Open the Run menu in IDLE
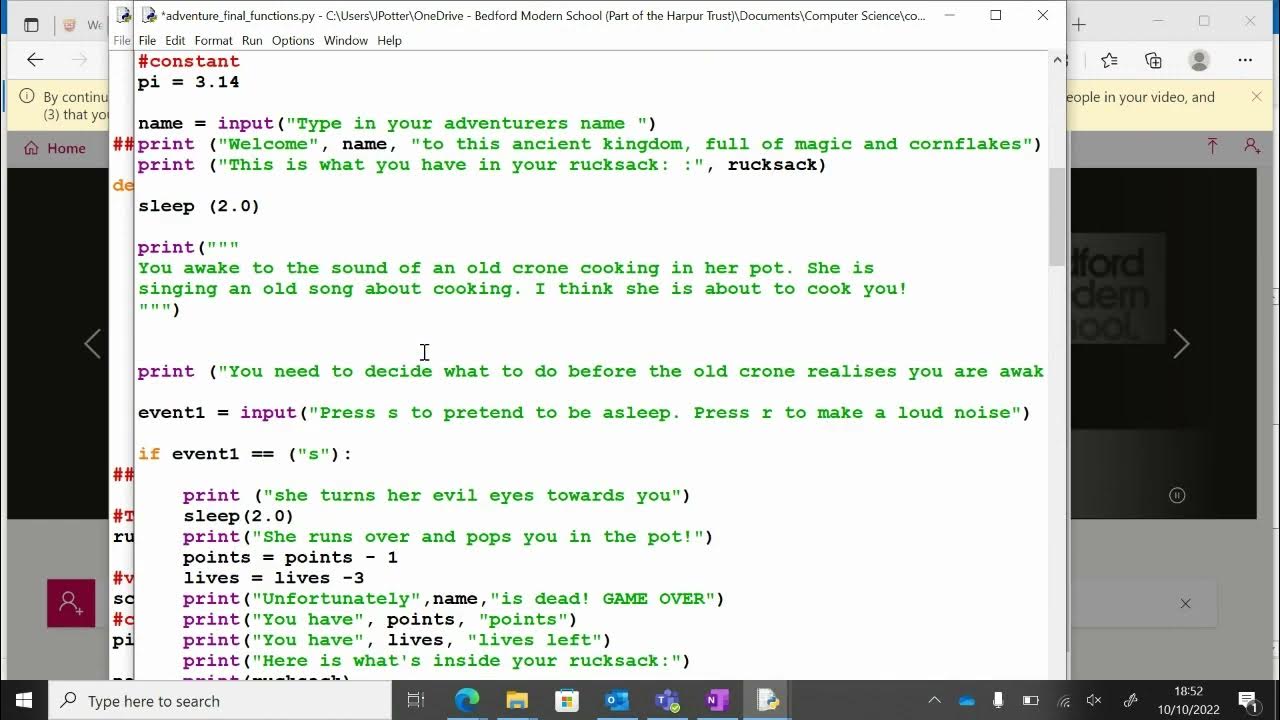Image resolution: width=1280 pixels, height=720 pixels. (252, 40)
